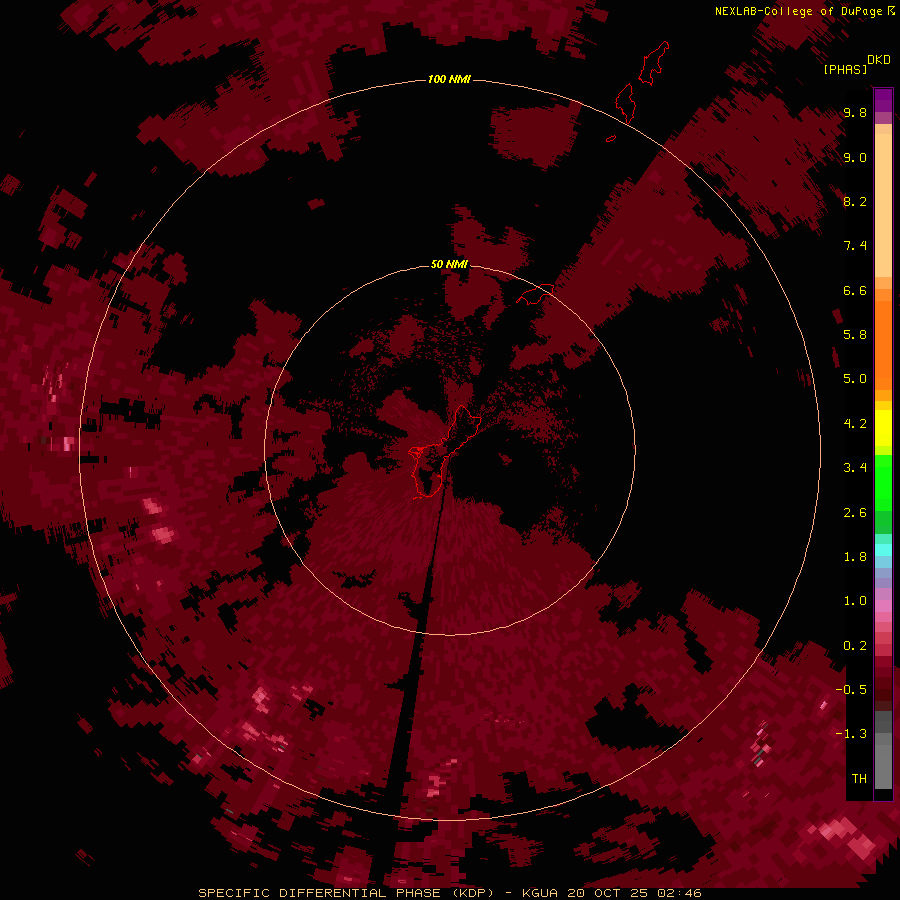Click the 8.2 value on color scale
Image resolution: width=900 pixels, height=900 pixels.
point(855,202)
